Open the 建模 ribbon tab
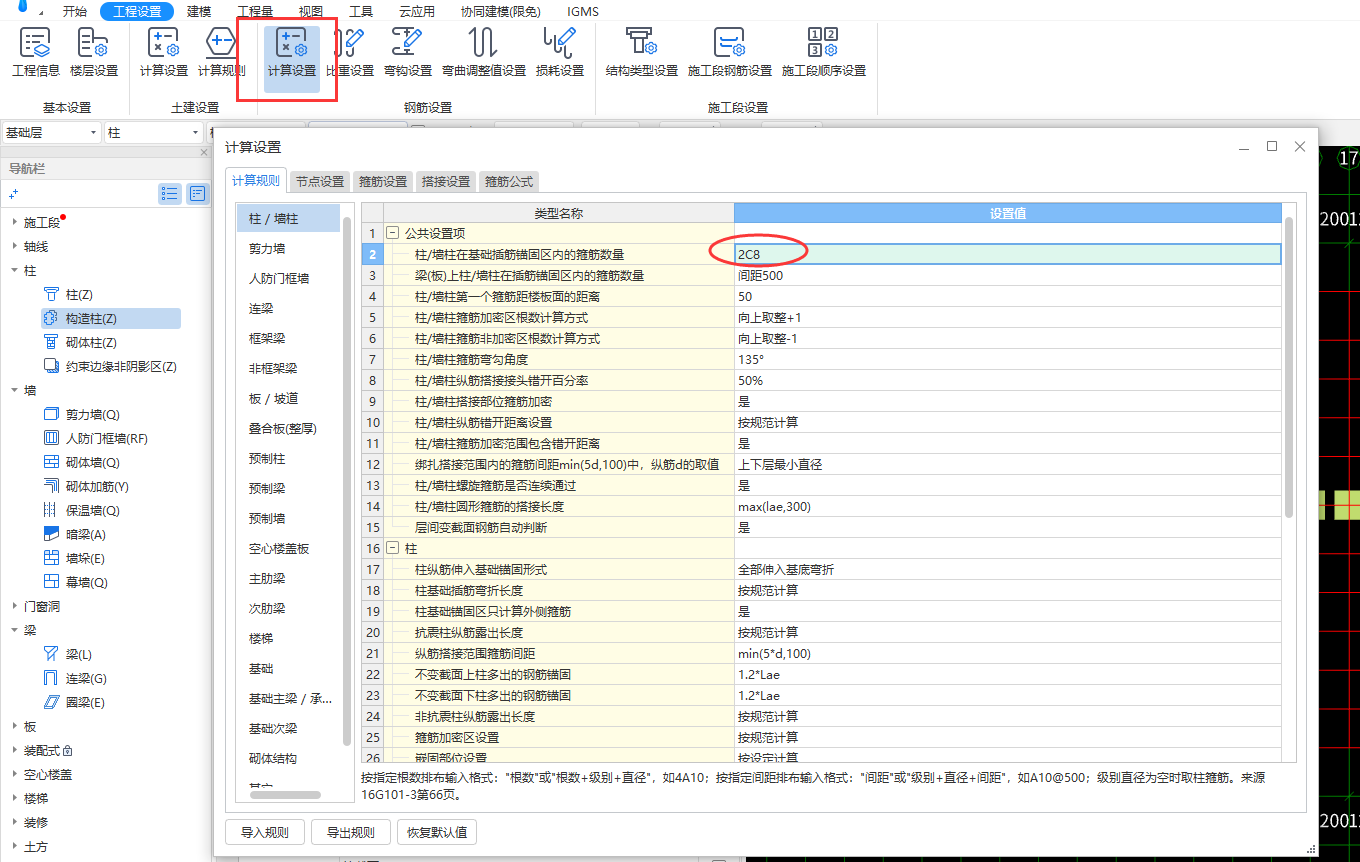 click(x=199, y=12)
